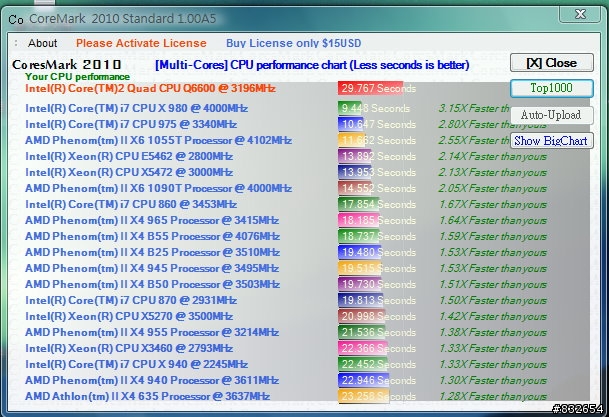Image resolution: width=609 pixels, height=417 pixels.
Task: Open the Top1000 list
Action: [x=552, y=88]
